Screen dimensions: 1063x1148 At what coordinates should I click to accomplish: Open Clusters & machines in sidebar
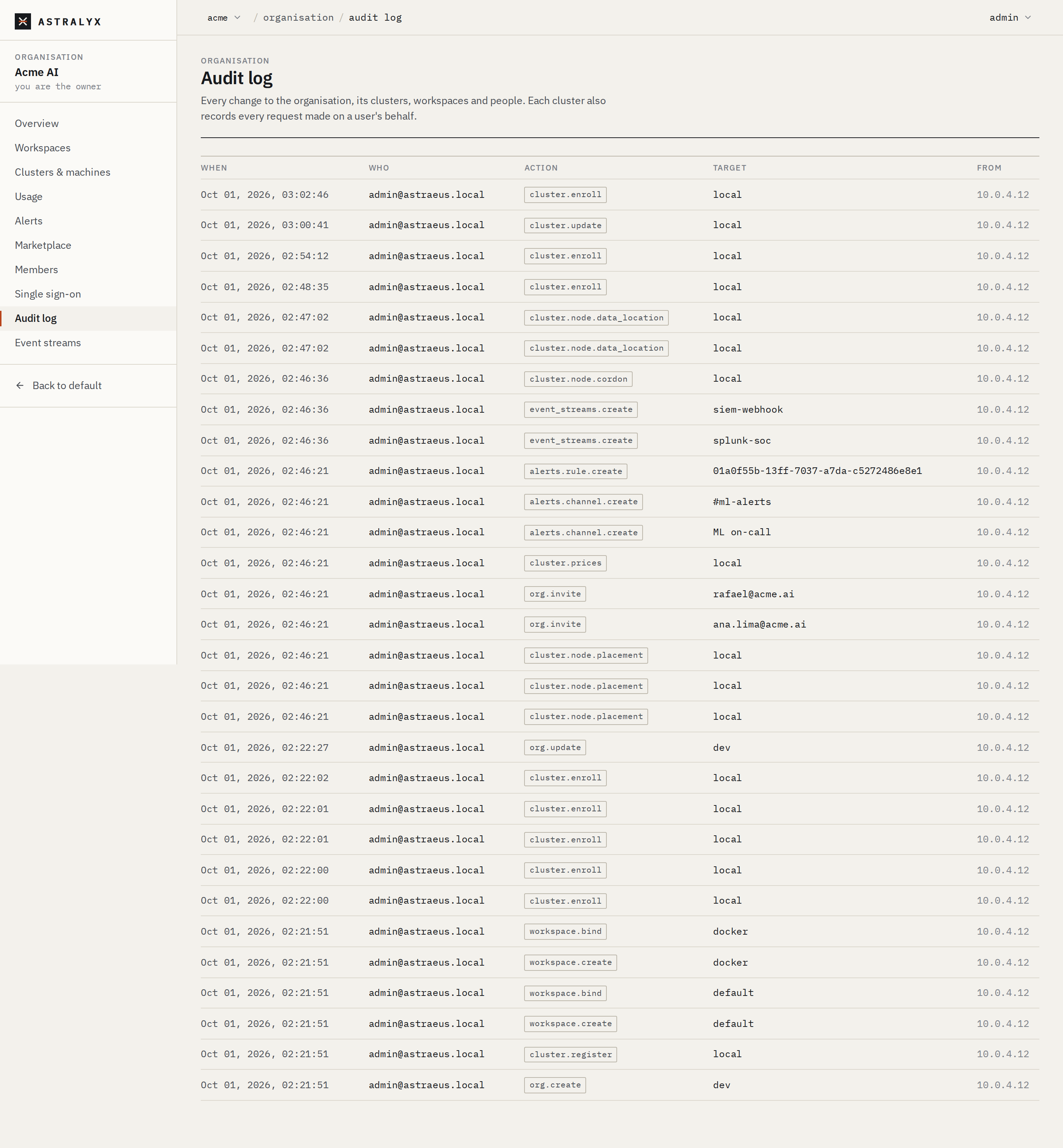(x=63, y=172)
